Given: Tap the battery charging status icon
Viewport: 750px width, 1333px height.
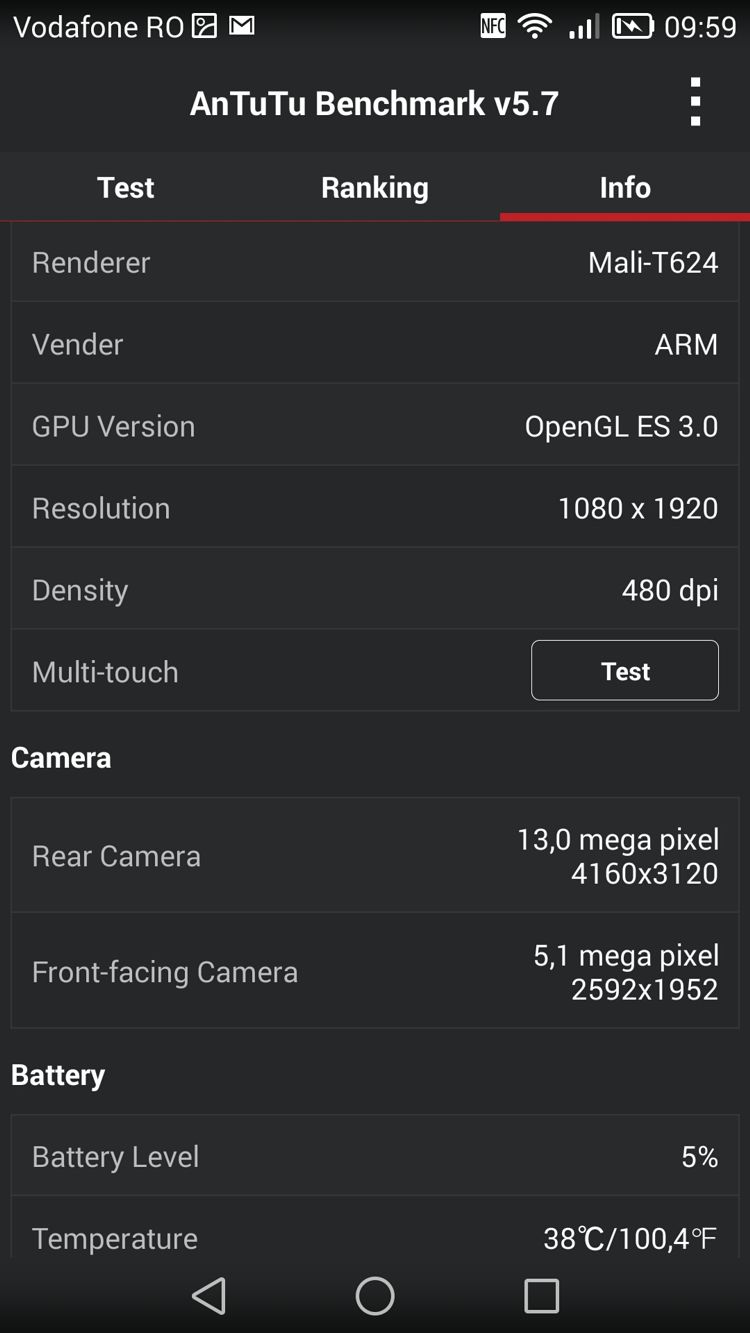Looking at the screenshot, I should pyautogui.click(x=632, y=26).
